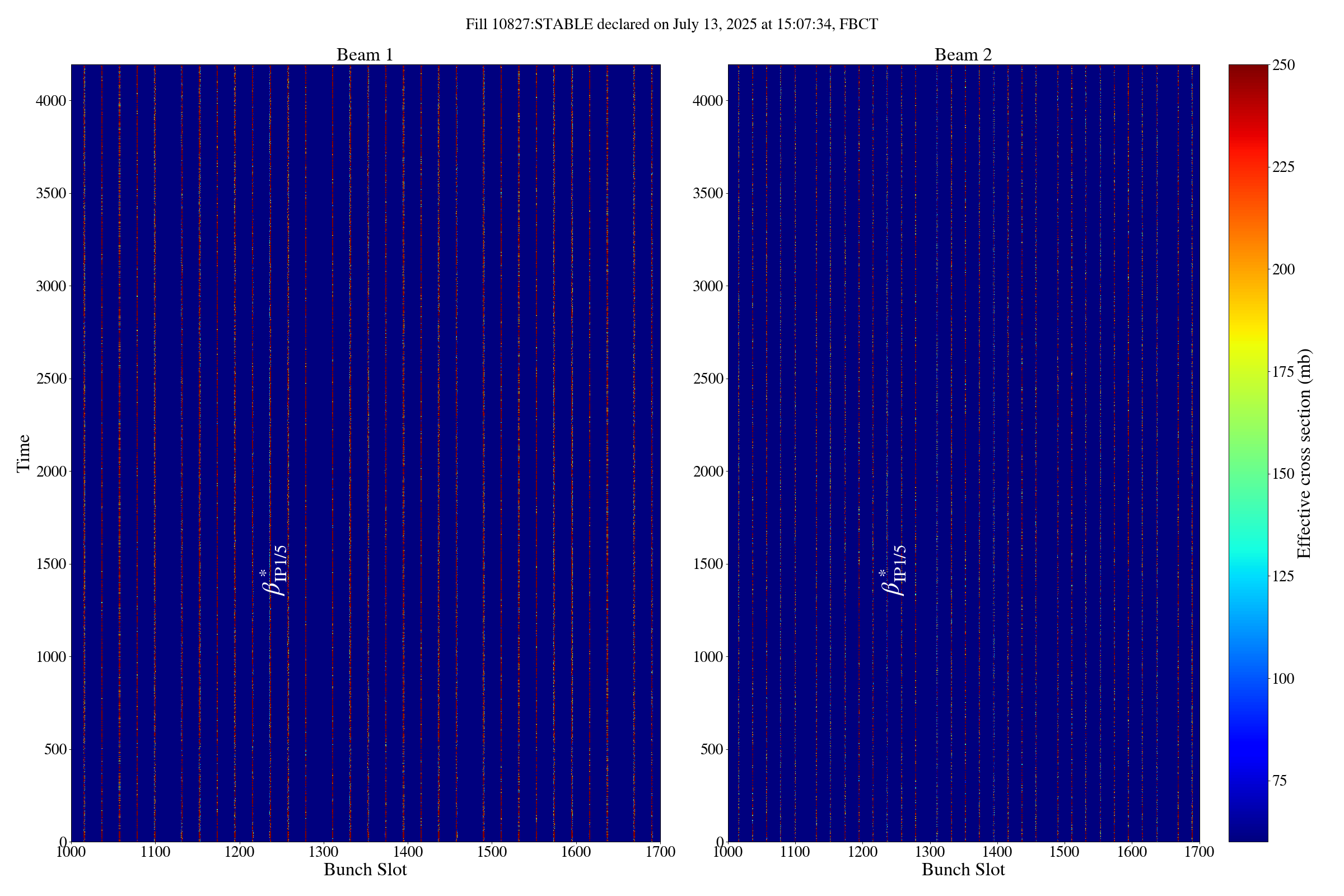Click the 200 tick on colorbar
The height and width of the screenshot is (896, 1344).
[1283, 270]
